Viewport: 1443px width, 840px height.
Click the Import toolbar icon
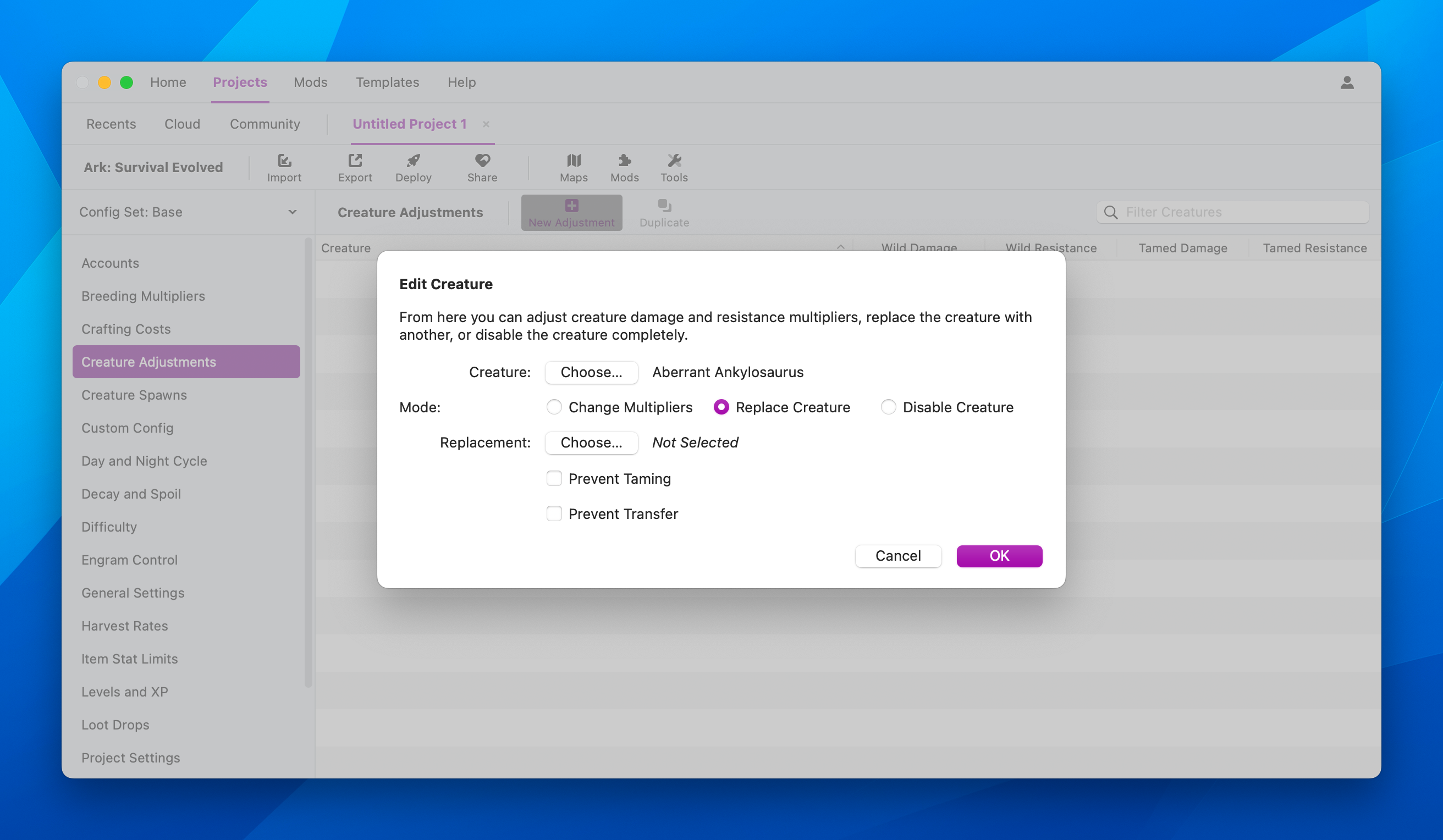[x=284, y=161]
